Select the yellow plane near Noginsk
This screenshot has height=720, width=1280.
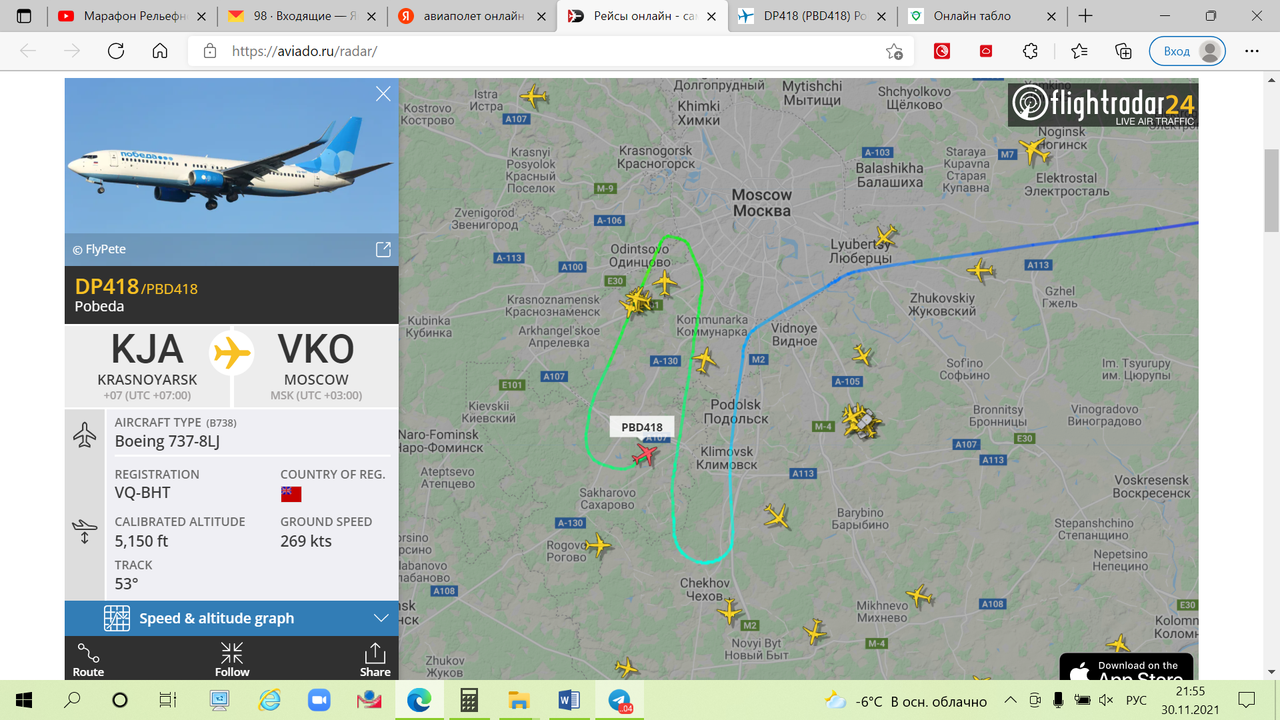pyautogui.click(x=1033, y=151)
